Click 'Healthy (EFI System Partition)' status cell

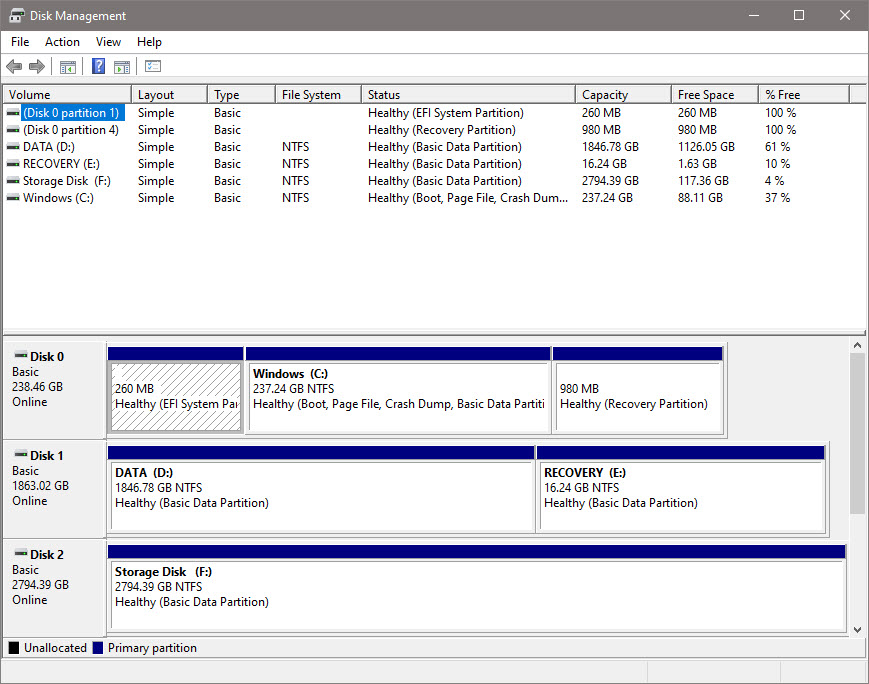(x=446, y=113)
